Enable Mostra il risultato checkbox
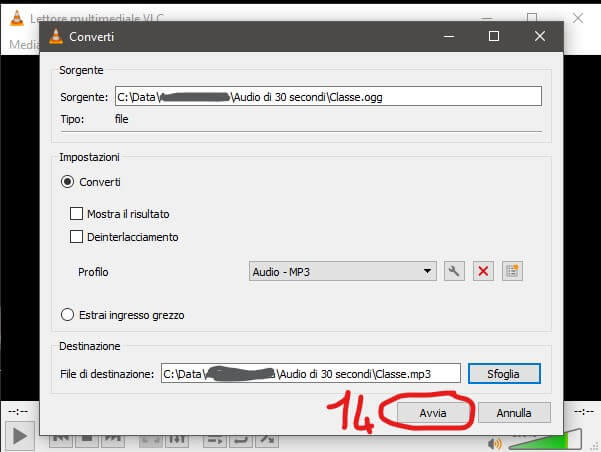601x452 pixels. (x=77, y=213)
